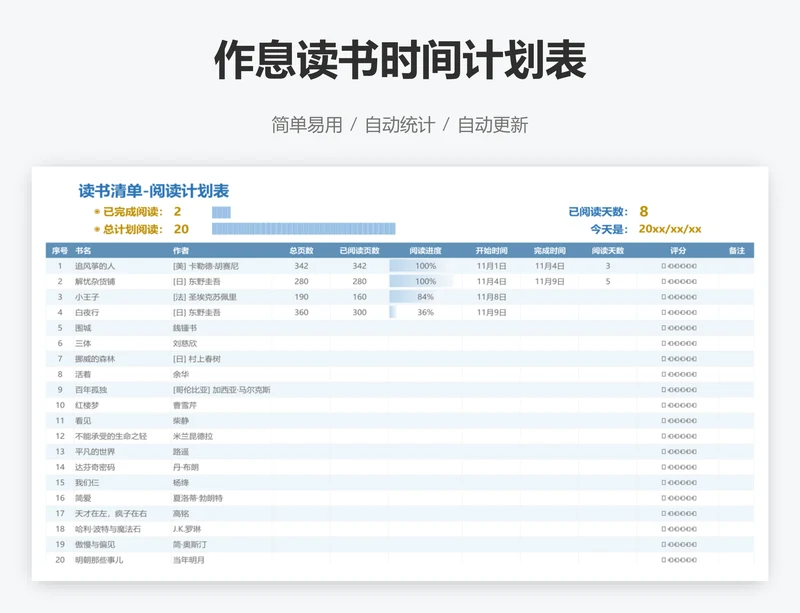
Task: Select the 评分 column header
Action: click(x=678, y=251)
